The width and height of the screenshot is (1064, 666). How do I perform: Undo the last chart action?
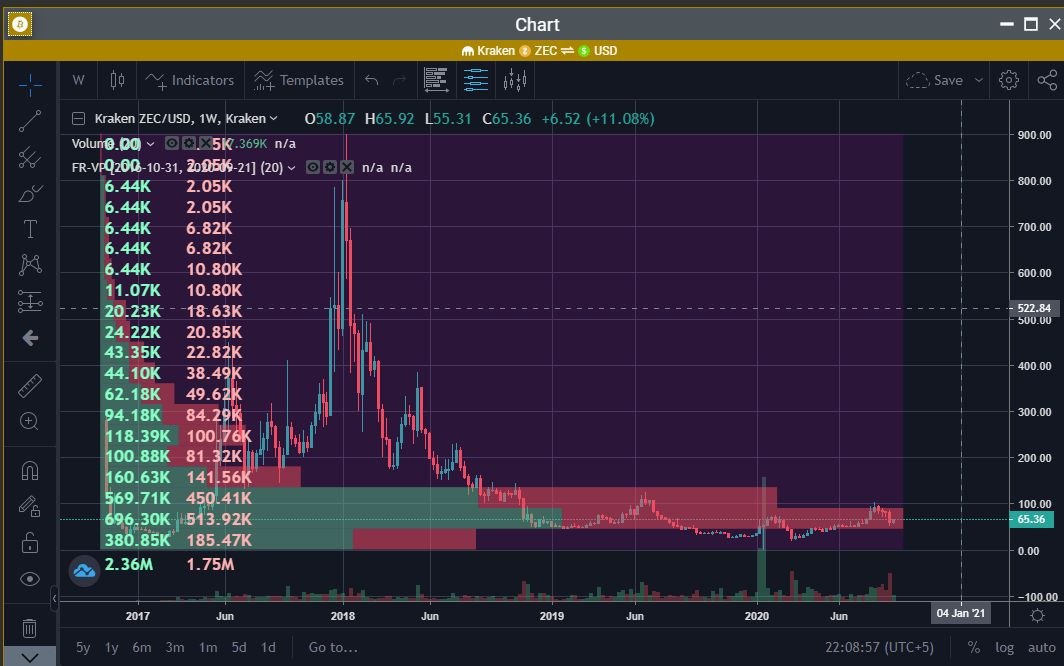tap(371, 80)
